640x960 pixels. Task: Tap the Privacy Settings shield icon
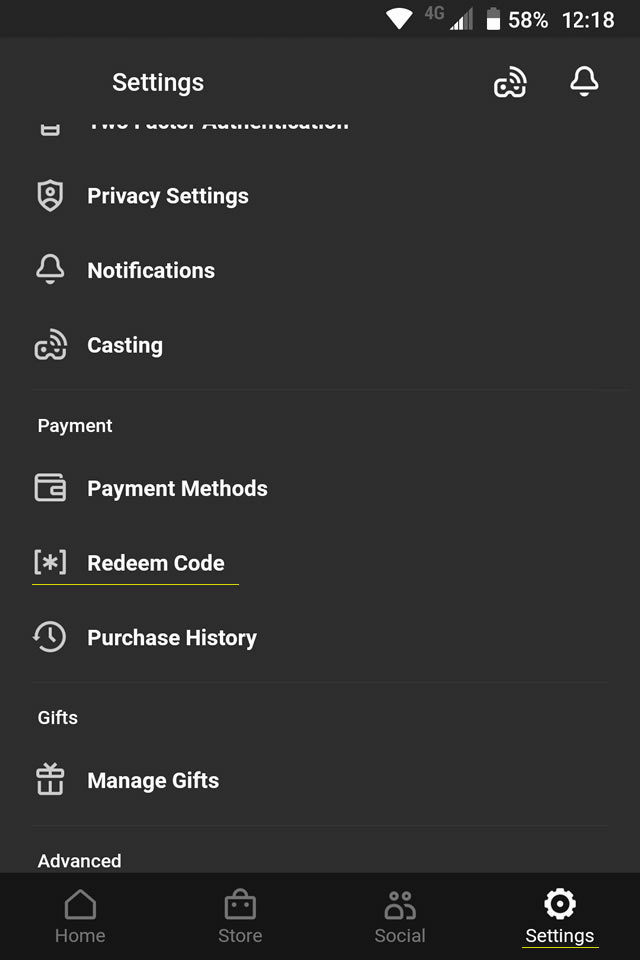(50, 196)
